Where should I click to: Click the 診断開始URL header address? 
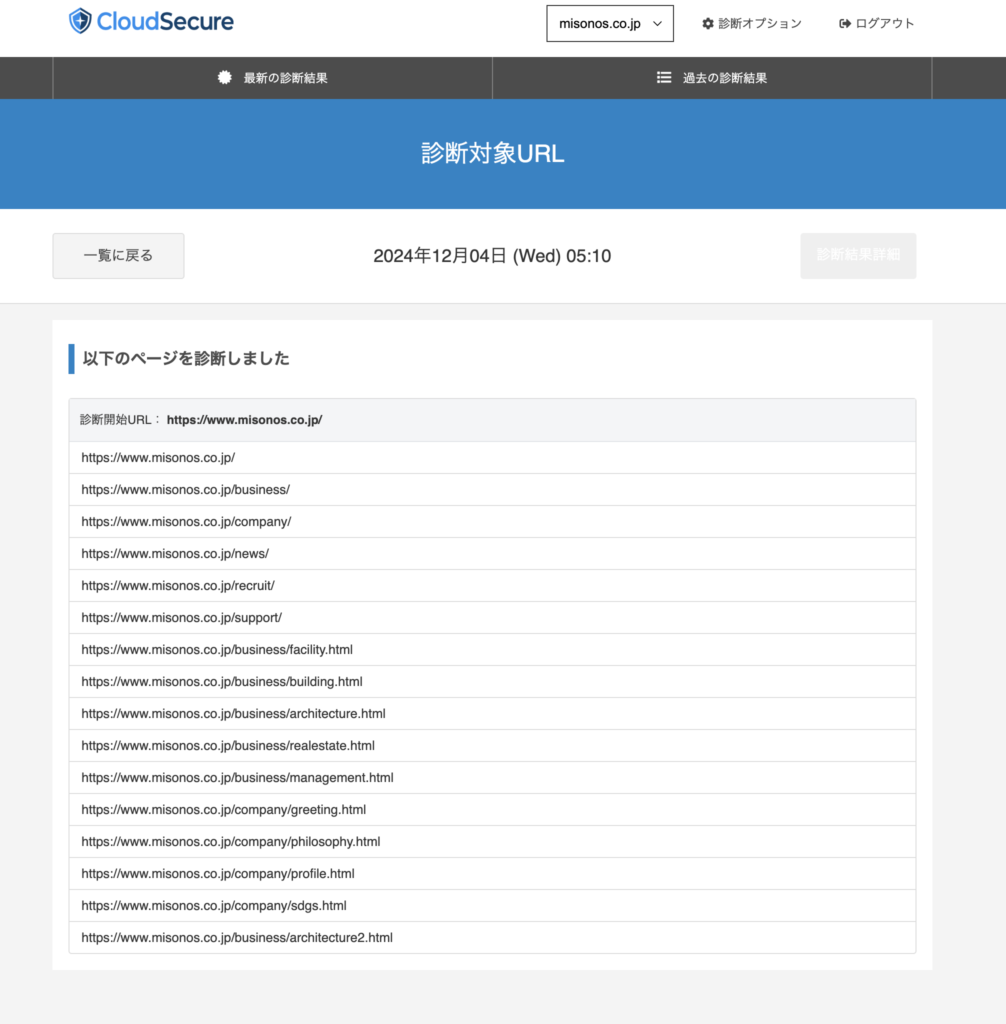click(x=244, y=420)
